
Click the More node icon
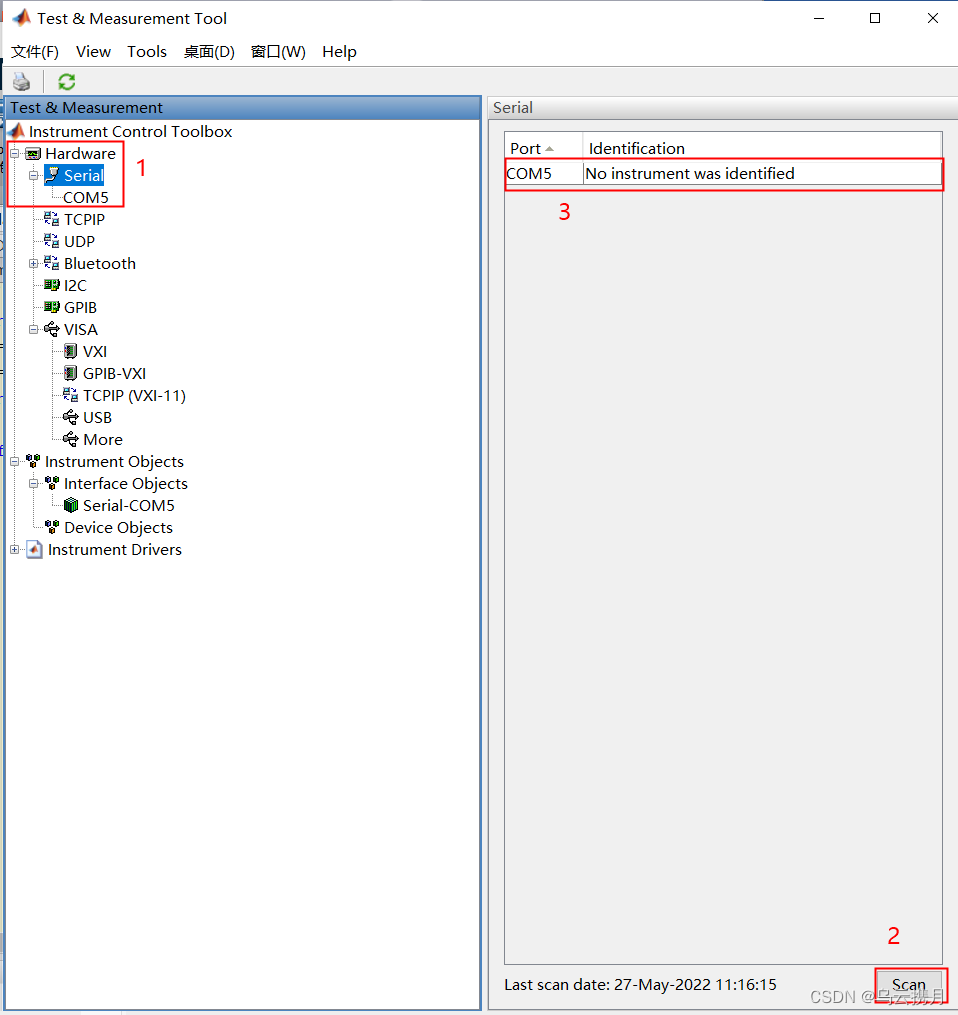click(71, 439)
